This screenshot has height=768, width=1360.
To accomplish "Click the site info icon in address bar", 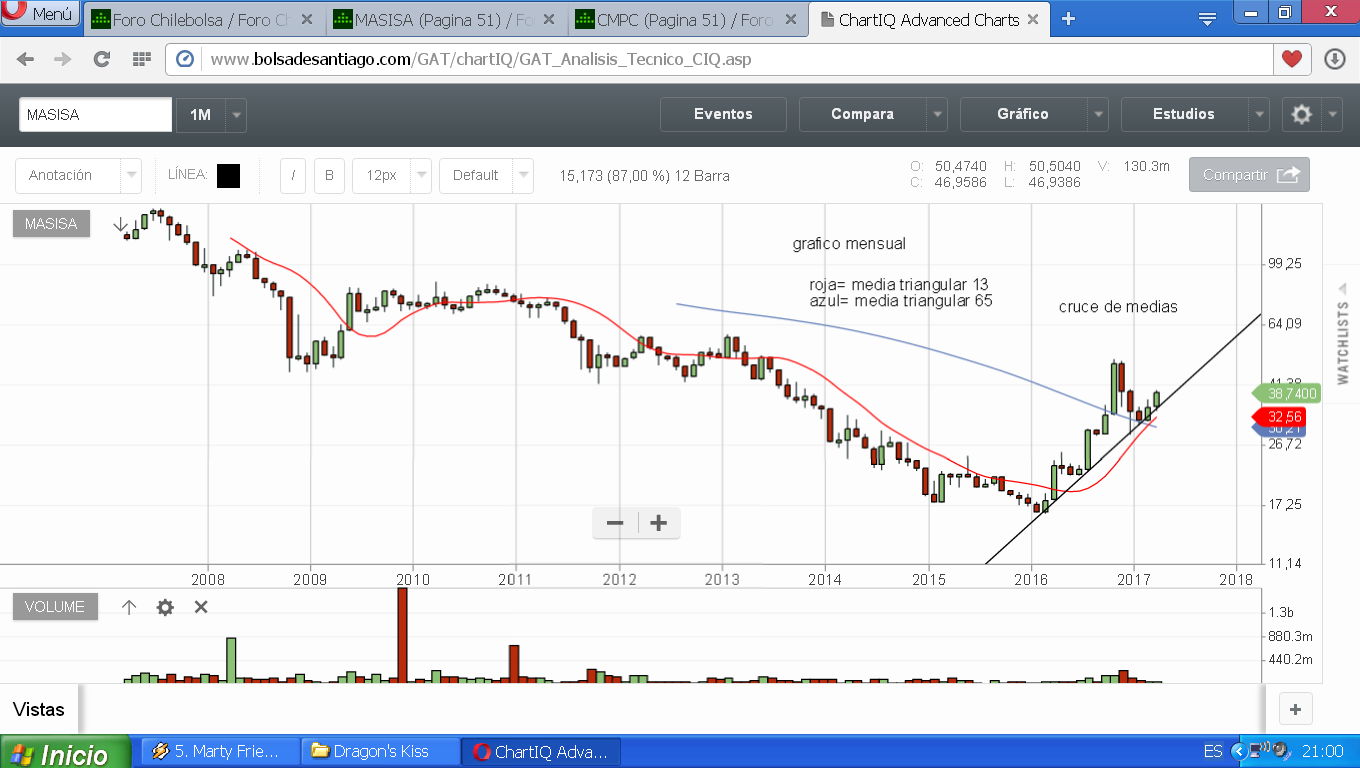I will coord(185,59).
